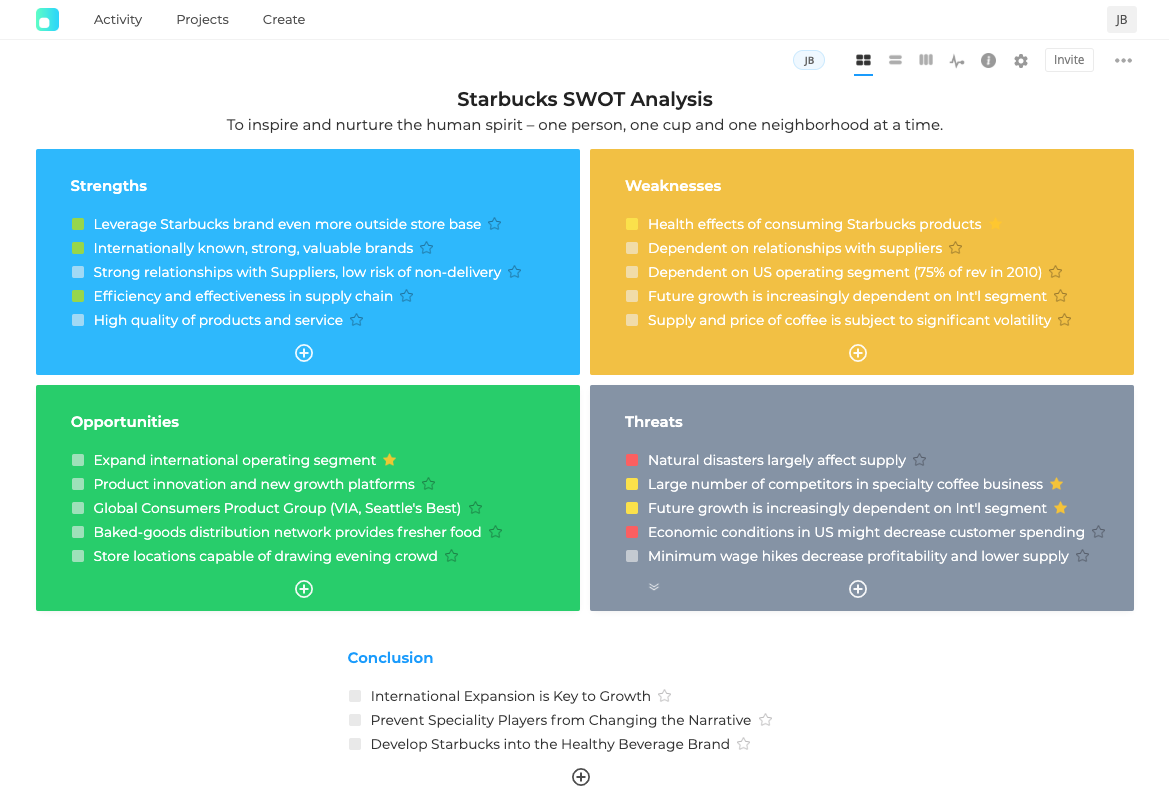
Task: Change green tag on 'Internationally known' item
Action: (x=78, y=248)
